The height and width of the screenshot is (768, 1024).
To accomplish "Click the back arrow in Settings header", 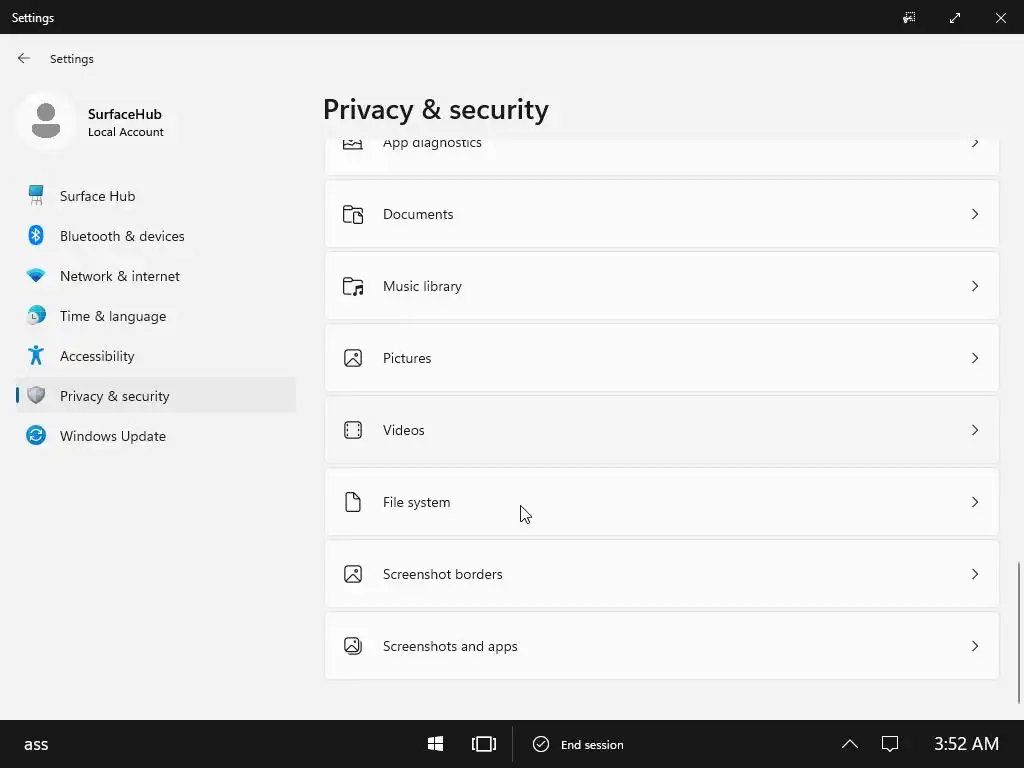I will coord(24,58).
